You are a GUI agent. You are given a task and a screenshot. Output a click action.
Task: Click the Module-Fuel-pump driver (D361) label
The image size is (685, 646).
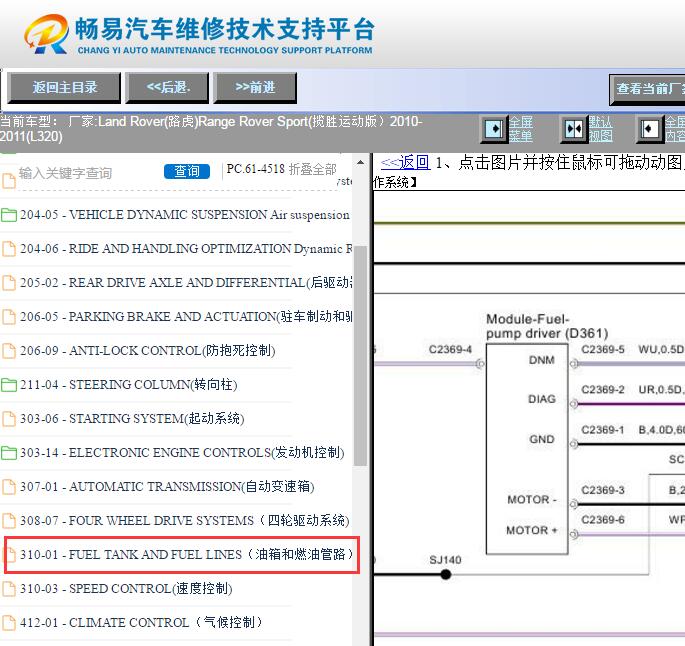click(x=547, y=326)
